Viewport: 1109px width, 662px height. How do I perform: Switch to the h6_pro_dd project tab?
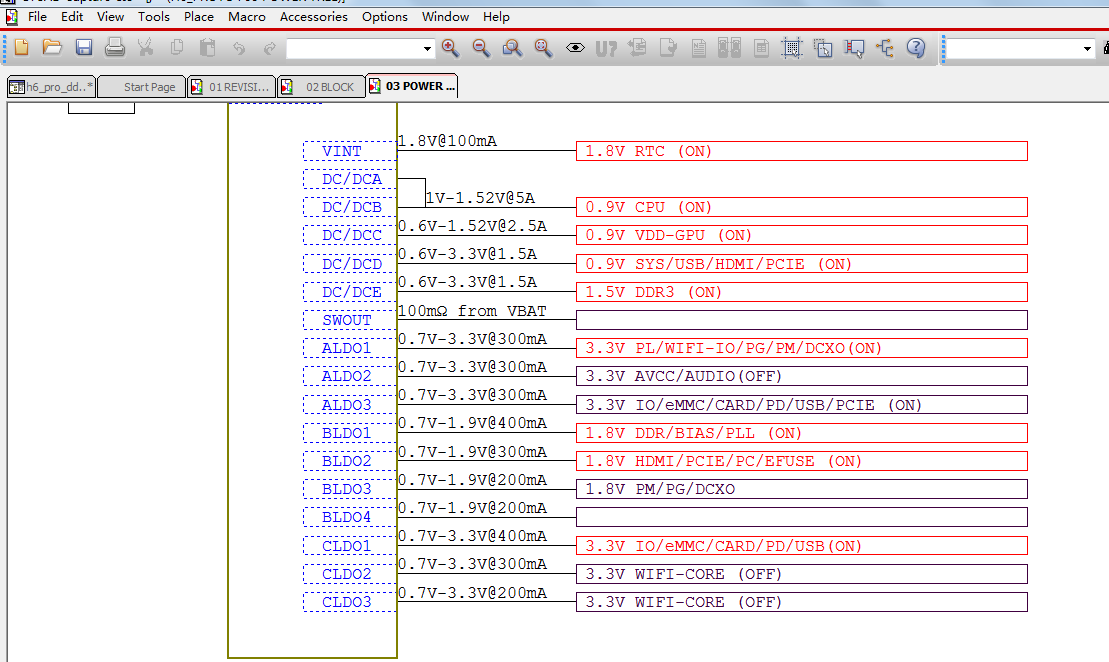click(51, 86)
